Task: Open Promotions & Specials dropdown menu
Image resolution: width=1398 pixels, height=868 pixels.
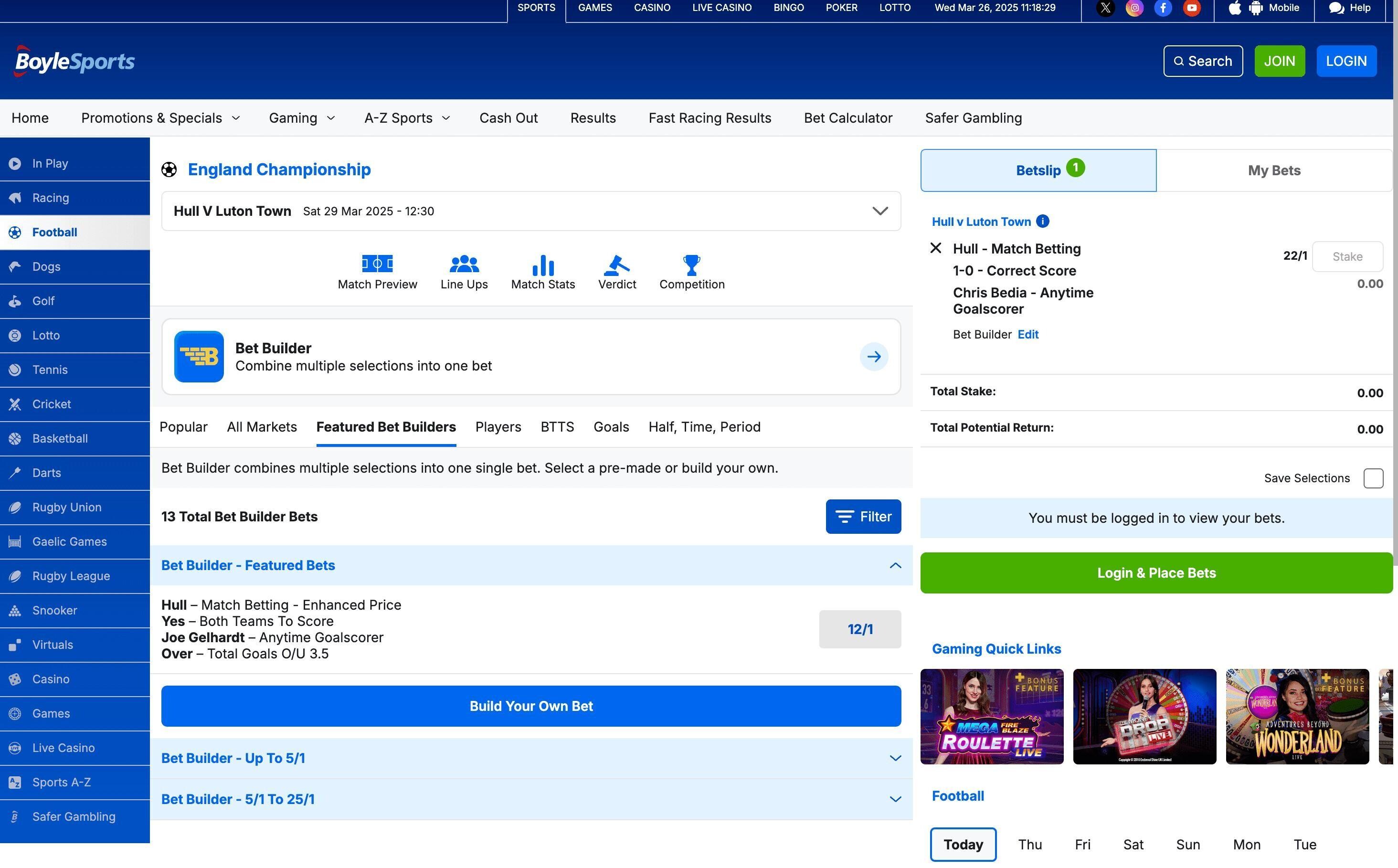Action: [x=160, y=118]
